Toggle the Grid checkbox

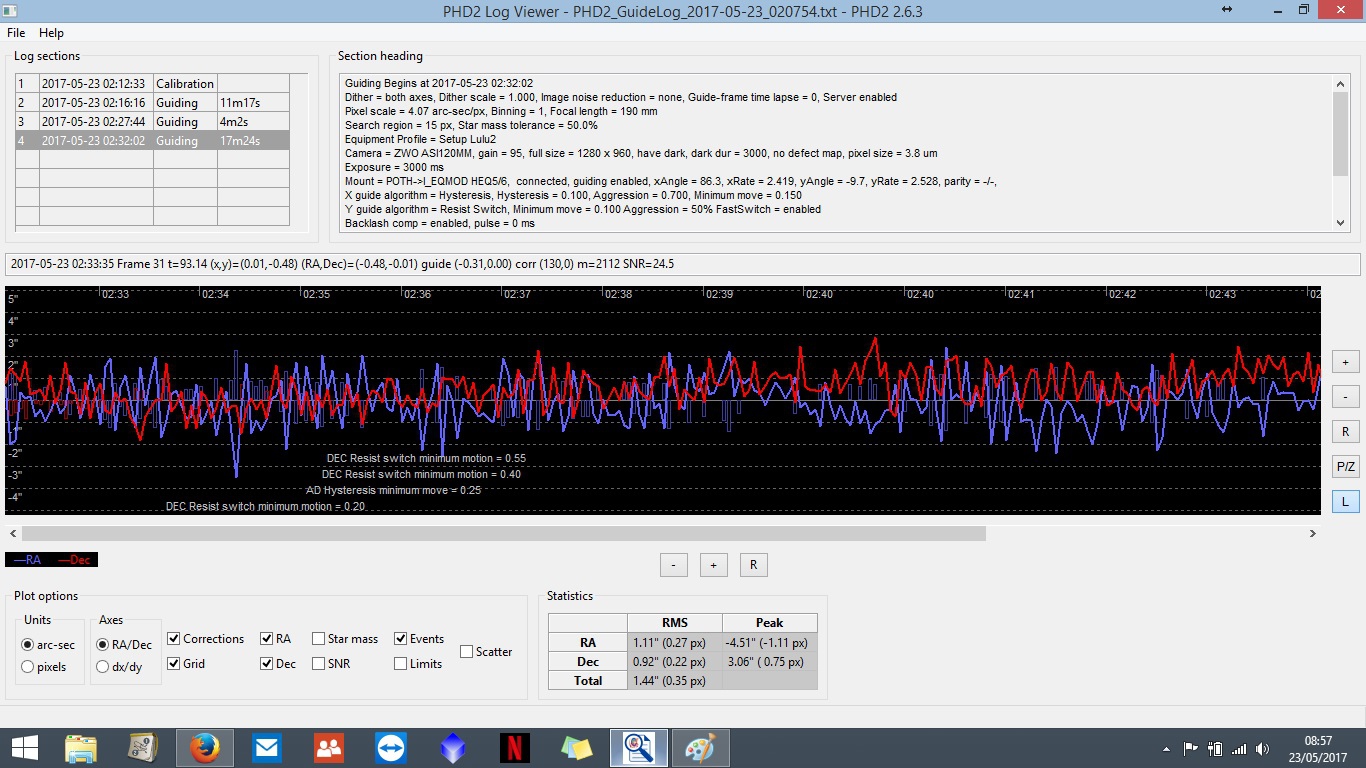(x=174, y=664)
